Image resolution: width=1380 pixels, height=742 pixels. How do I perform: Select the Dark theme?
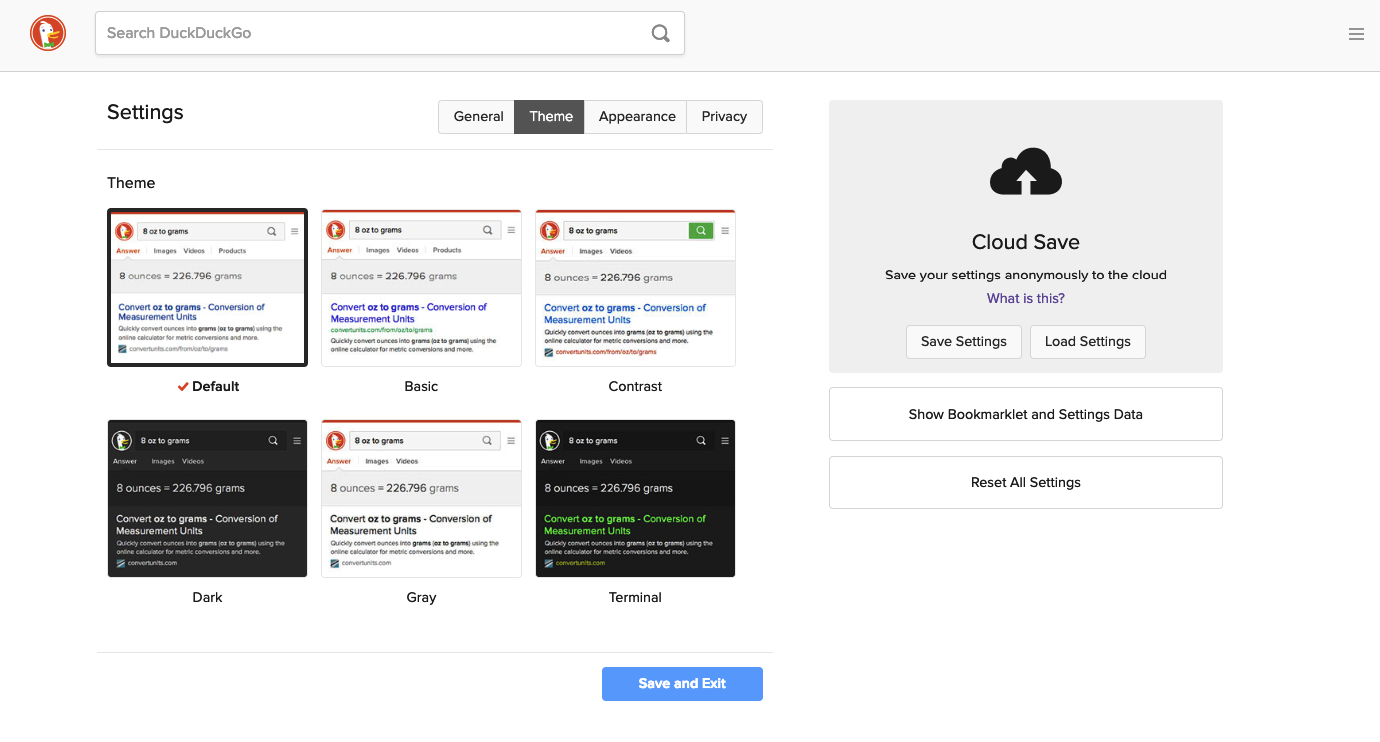pos(207,498)
